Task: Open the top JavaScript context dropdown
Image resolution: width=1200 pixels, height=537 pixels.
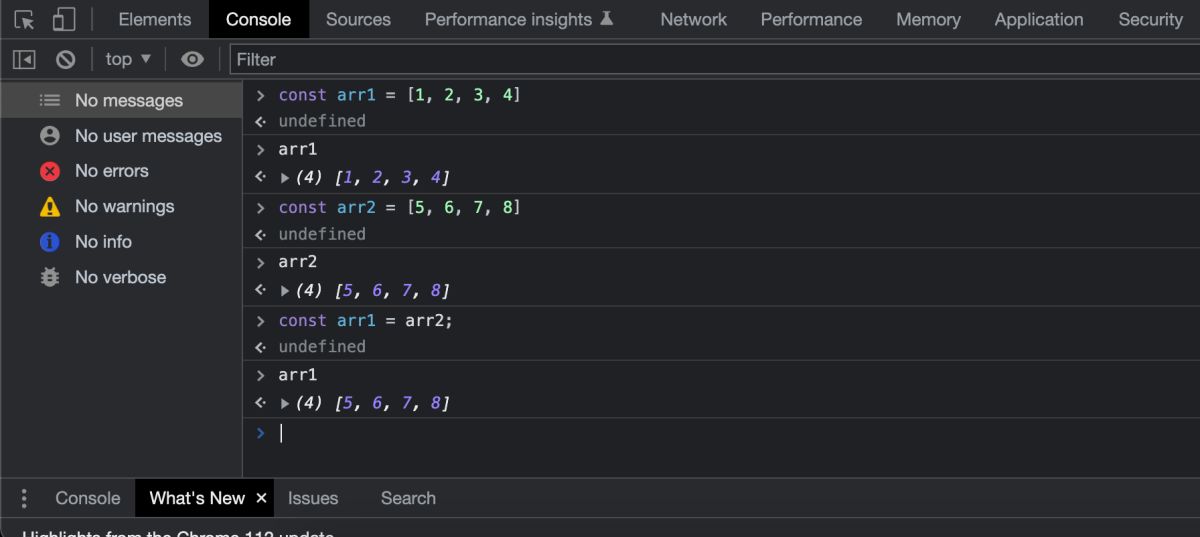Action: click(128, 59)
